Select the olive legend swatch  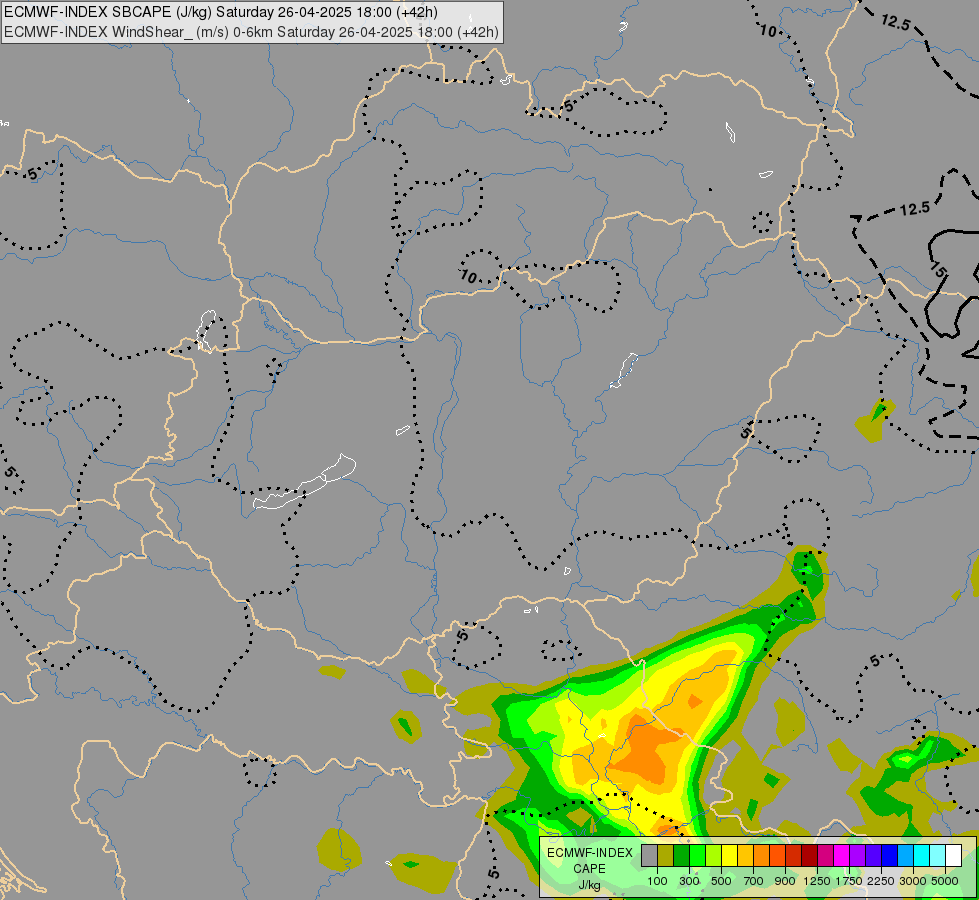pos(666,855)
